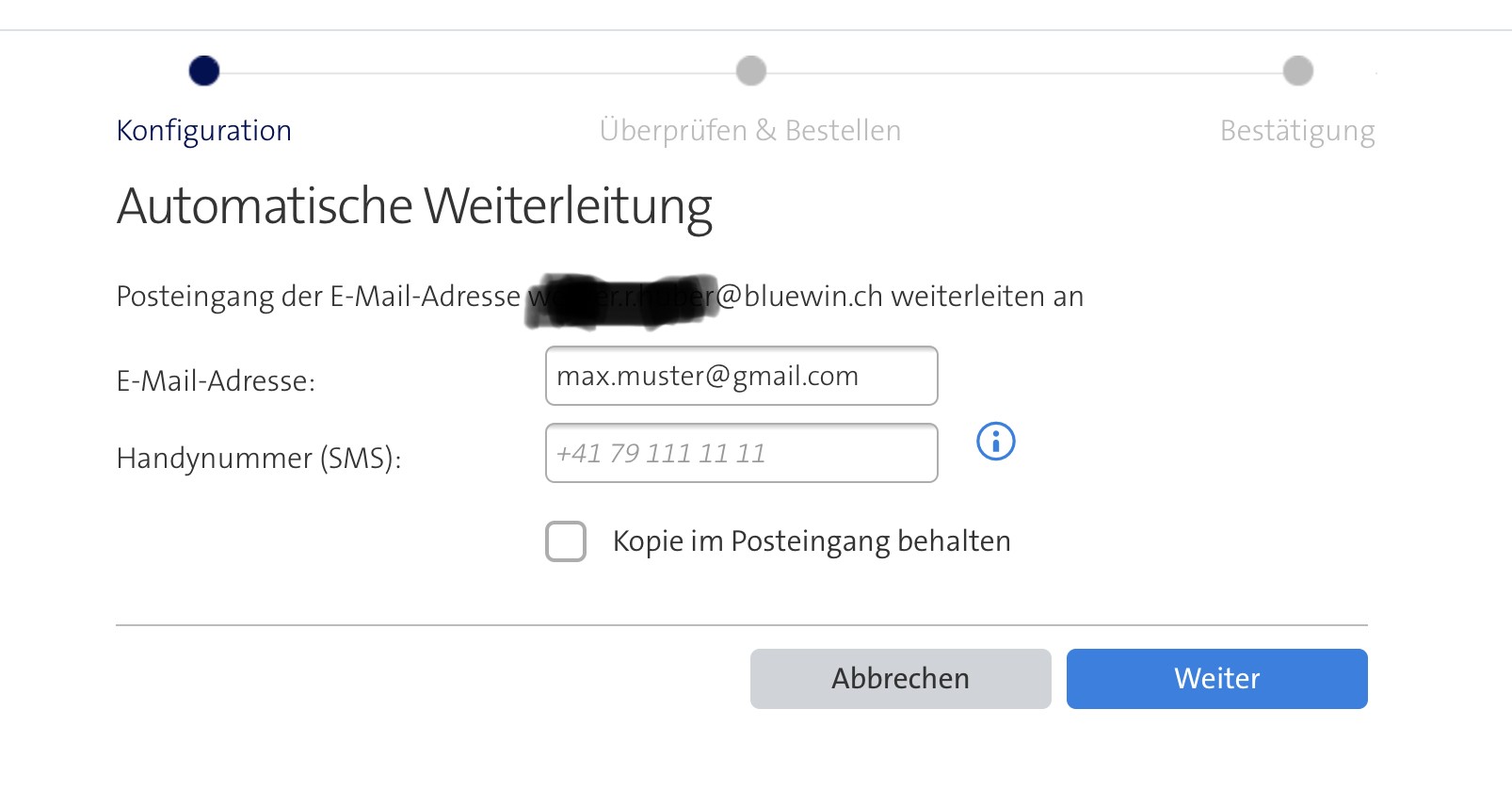
Task: Select the Konfiguration step label
Action: coord(203,130)
